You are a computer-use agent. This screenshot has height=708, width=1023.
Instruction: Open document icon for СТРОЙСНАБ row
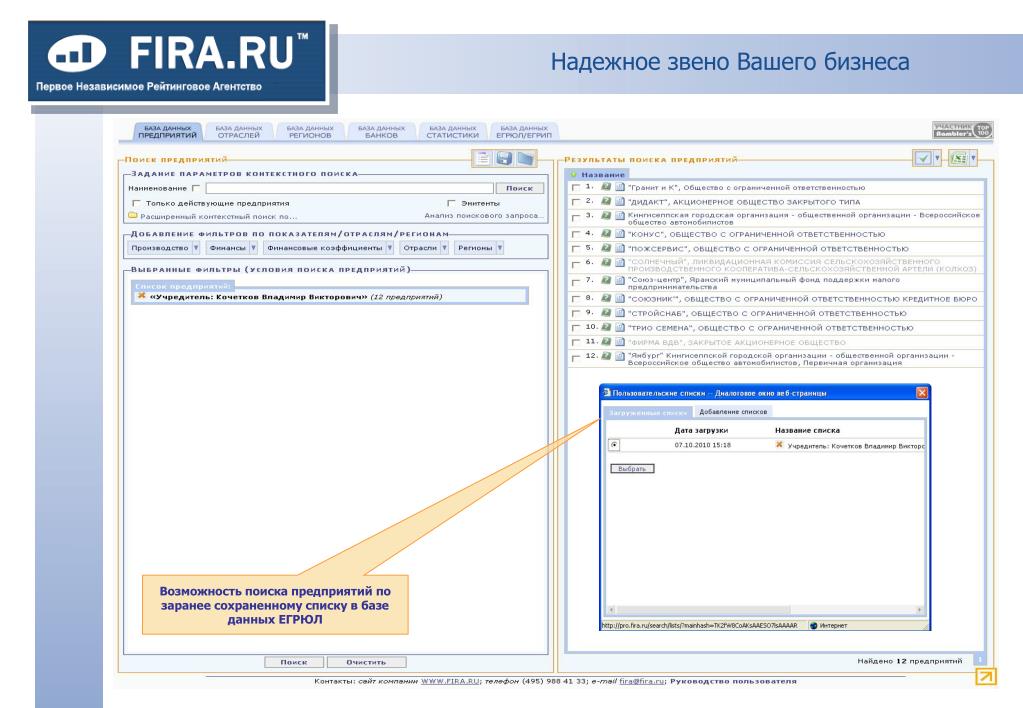[x=620, y=313]
